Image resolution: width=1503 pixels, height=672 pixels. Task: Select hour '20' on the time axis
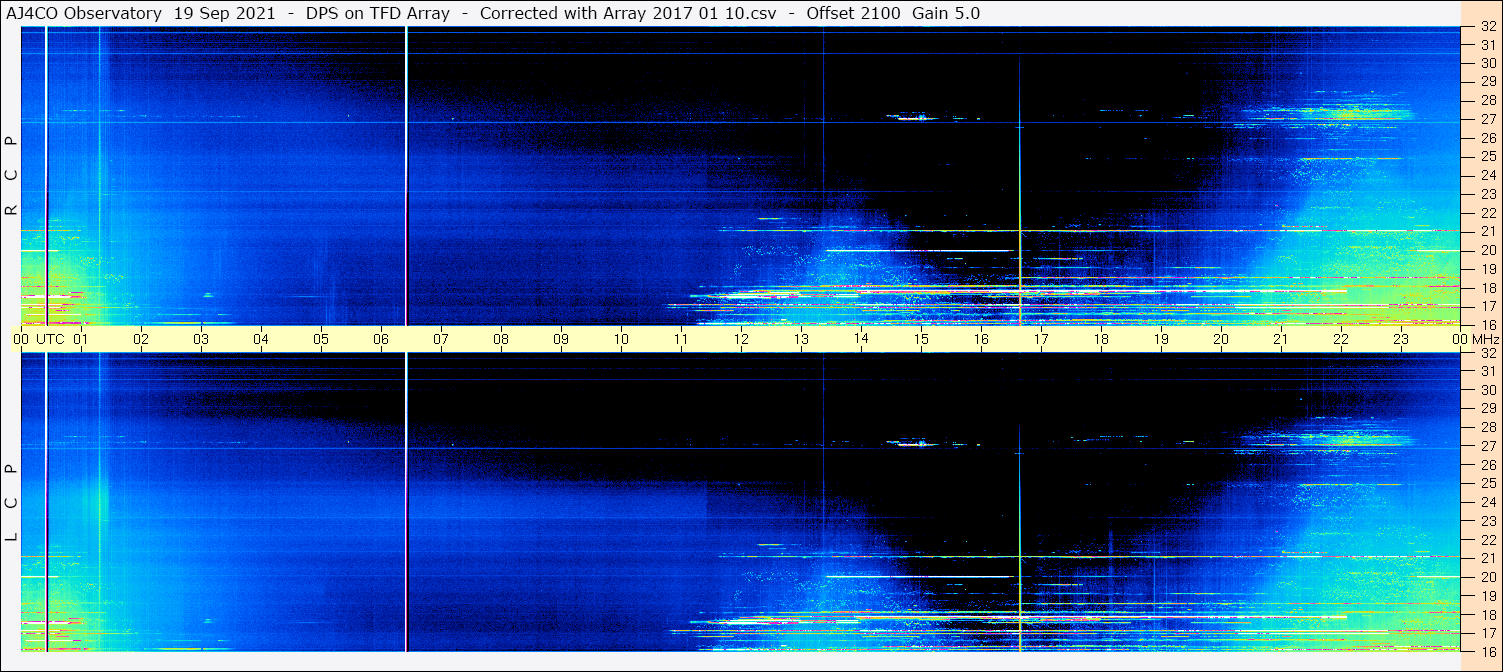click(1221, 339)
